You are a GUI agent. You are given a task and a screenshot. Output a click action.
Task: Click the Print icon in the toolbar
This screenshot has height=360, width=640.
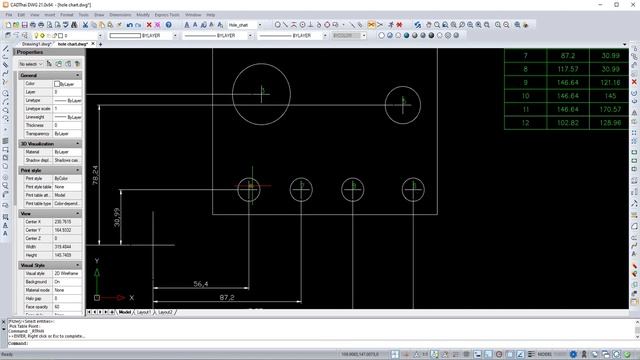click(41, 25)
